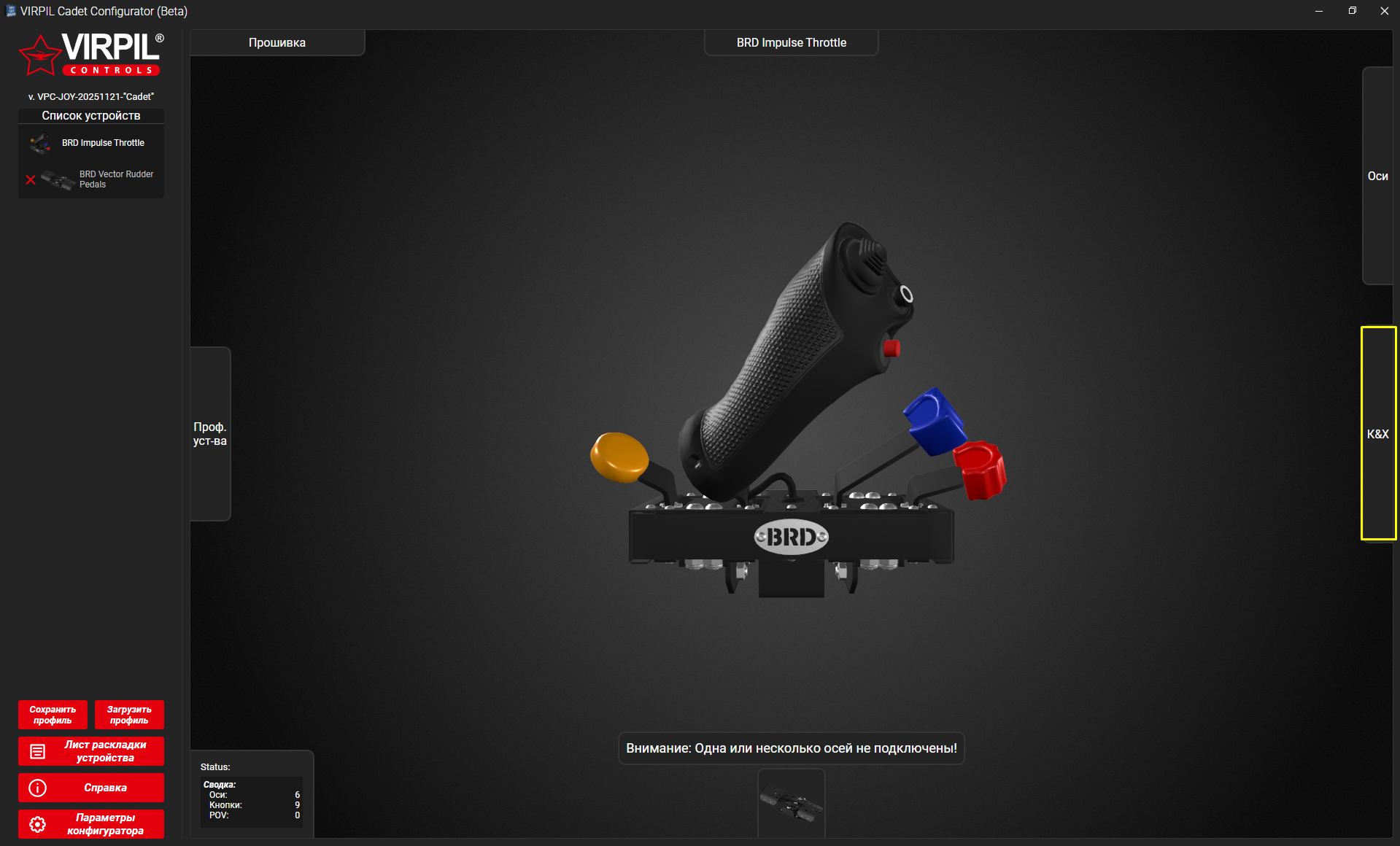The height and width of the screenshot is (846, 1400).
Task: Click the VIRPIL Controls logo
Action: (91, 55)
